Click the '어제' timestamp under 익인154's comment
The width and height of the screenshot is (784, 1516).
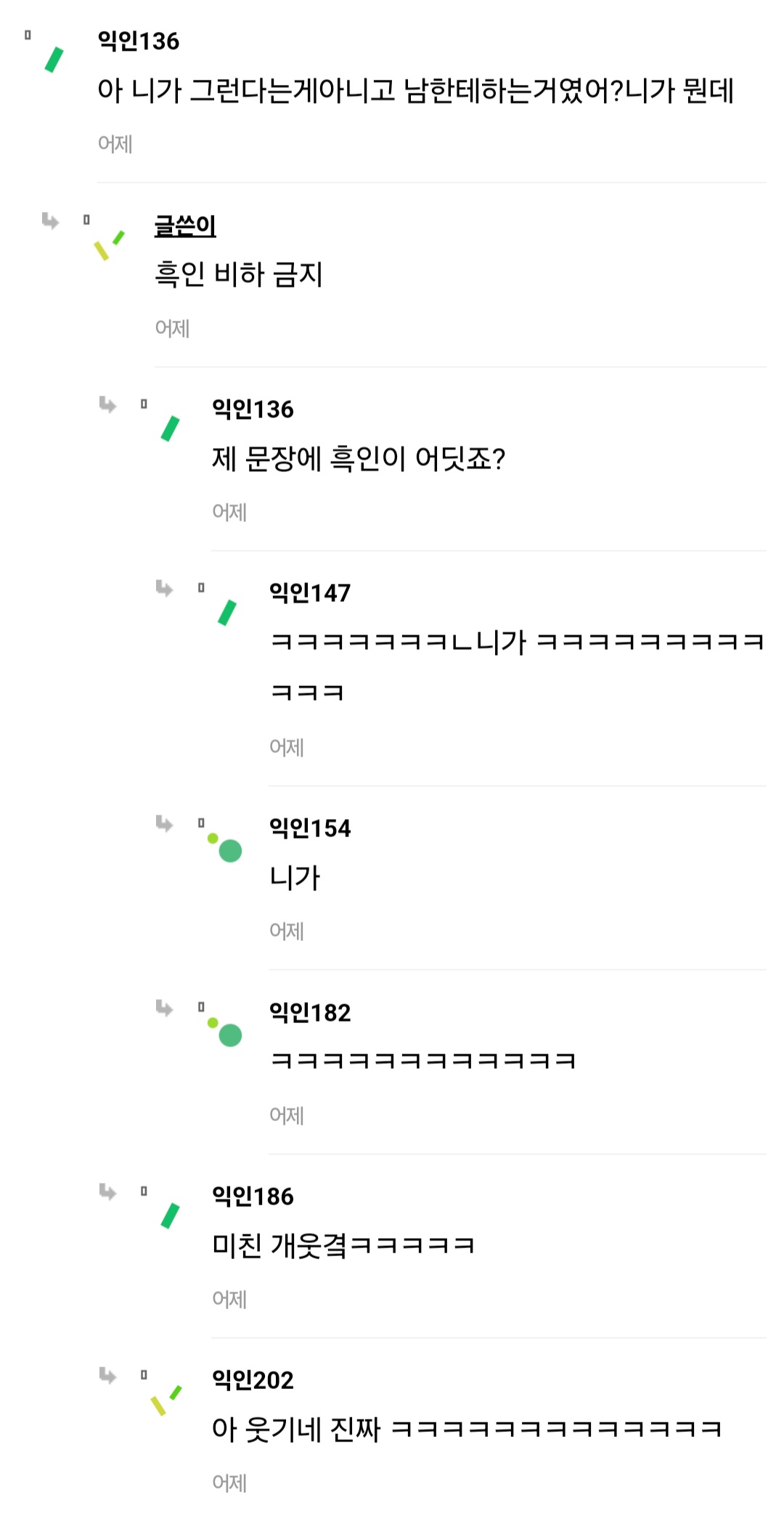(x=287, y=932)
